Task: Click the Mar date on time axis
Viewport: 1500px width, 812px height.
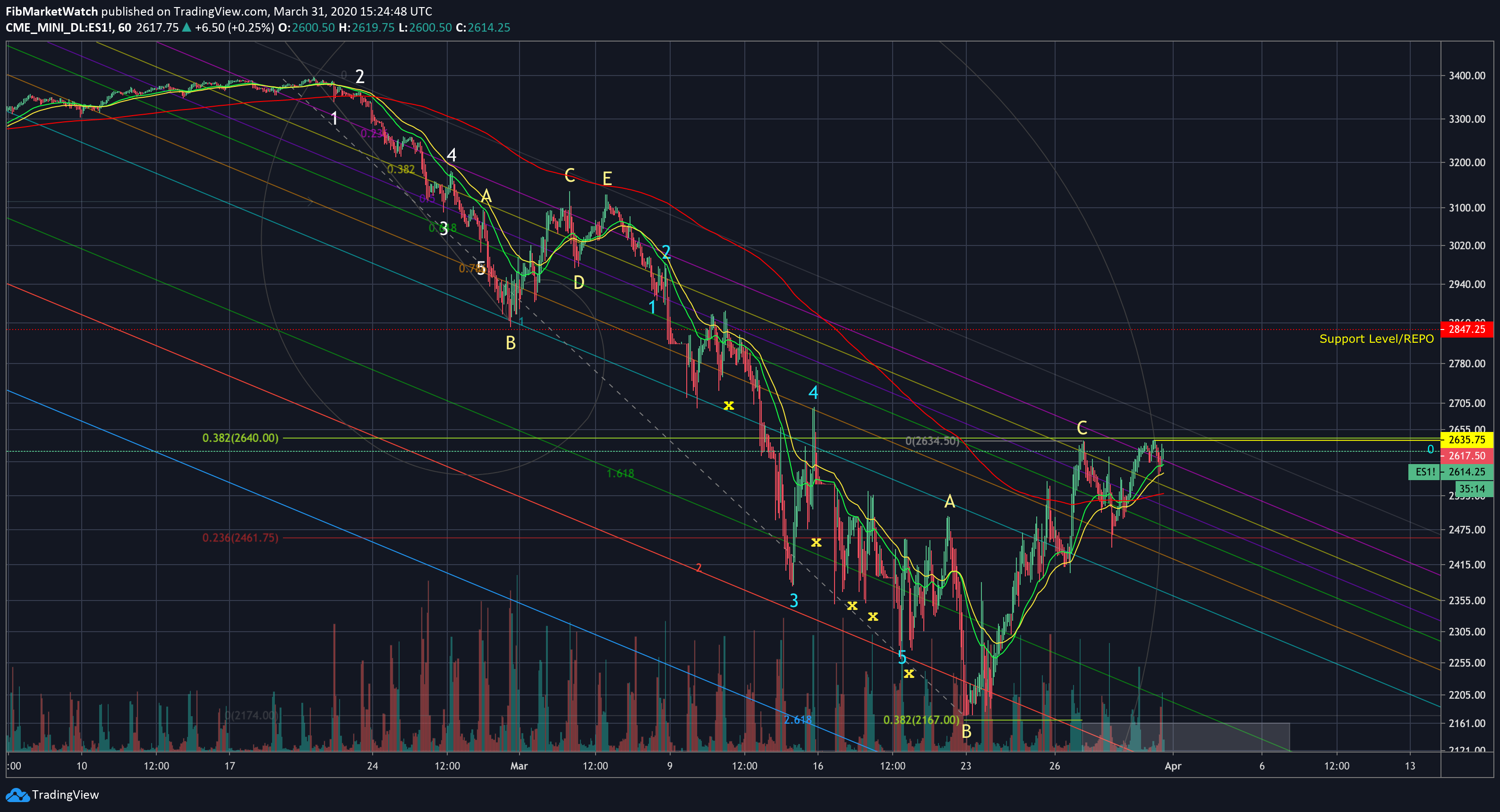Action: point(519,766)
